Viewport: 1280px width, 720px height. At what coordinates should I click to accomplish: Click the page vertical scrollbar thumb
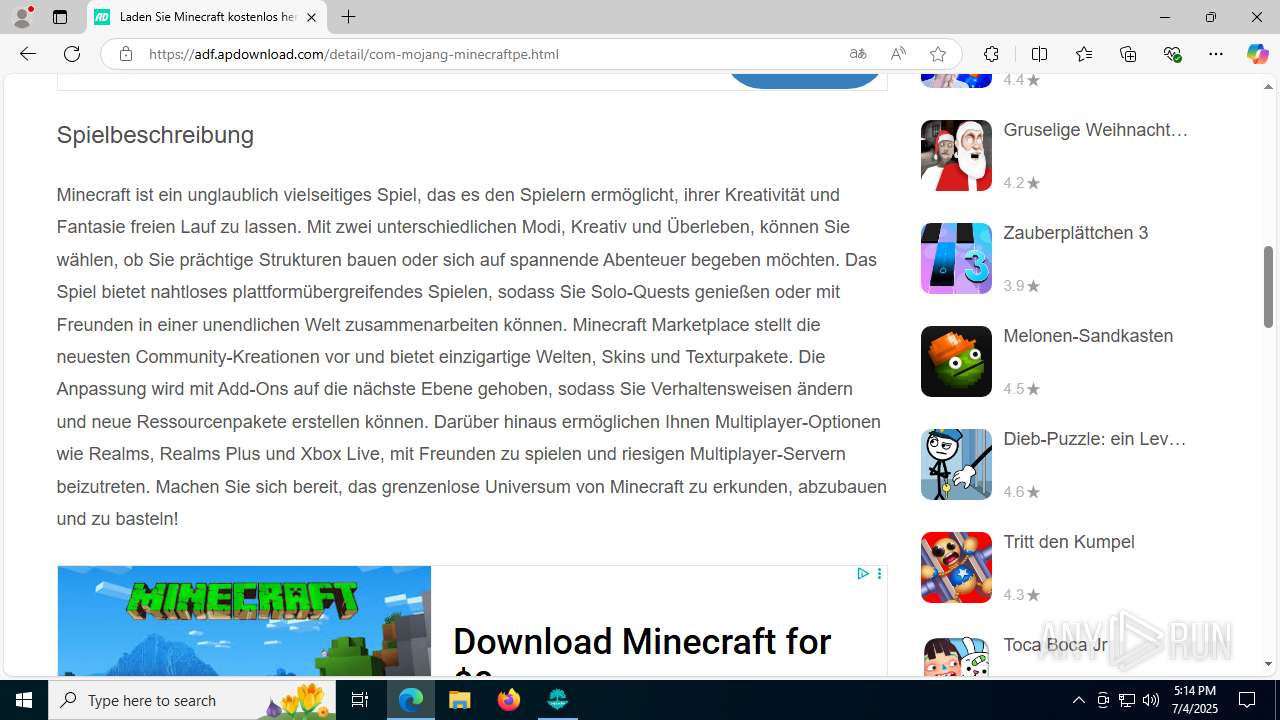[1268, 287]
